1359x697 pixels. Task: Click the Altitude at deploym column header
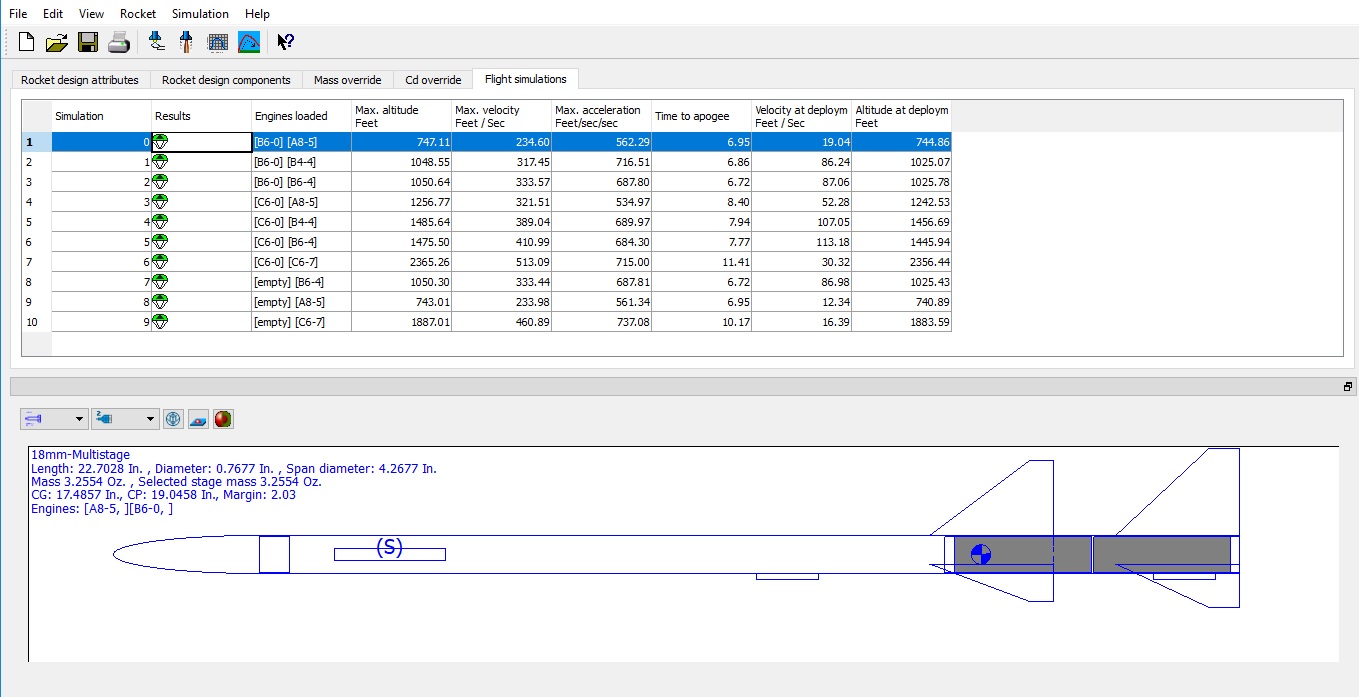click(901, 116)
